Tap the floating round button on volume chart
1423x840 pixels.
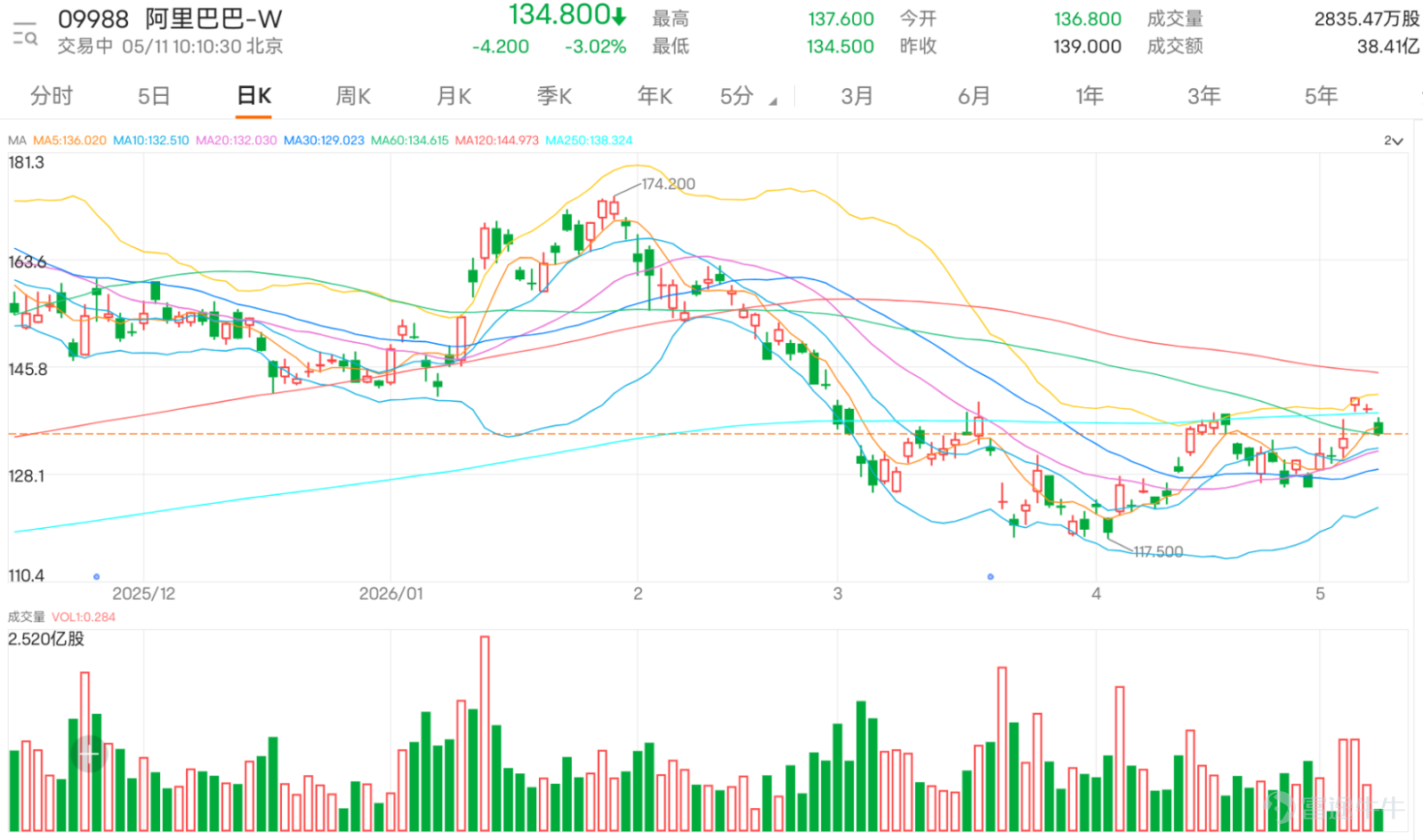pos(89,754)
